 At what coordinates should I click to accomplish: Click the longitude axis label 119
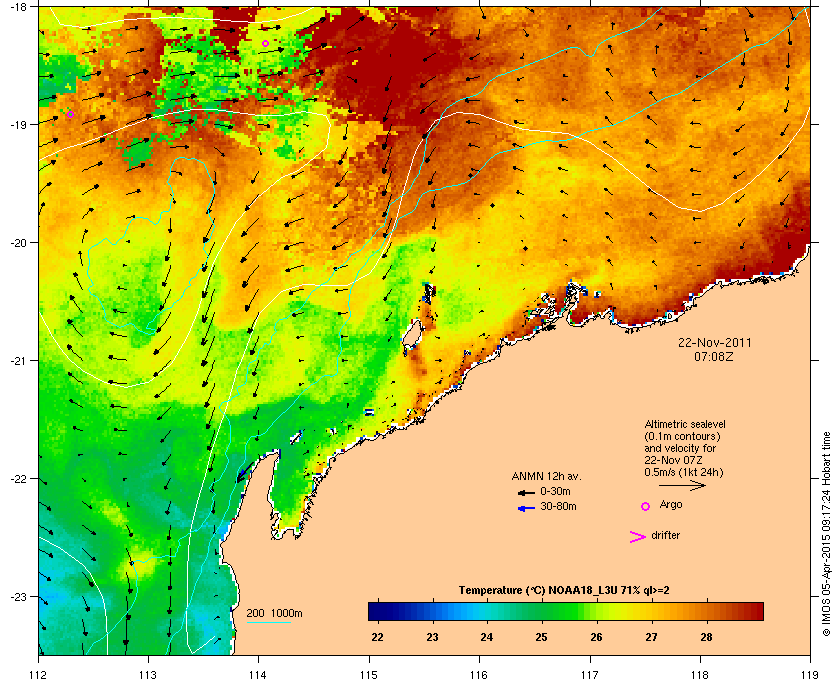[811, 674]
